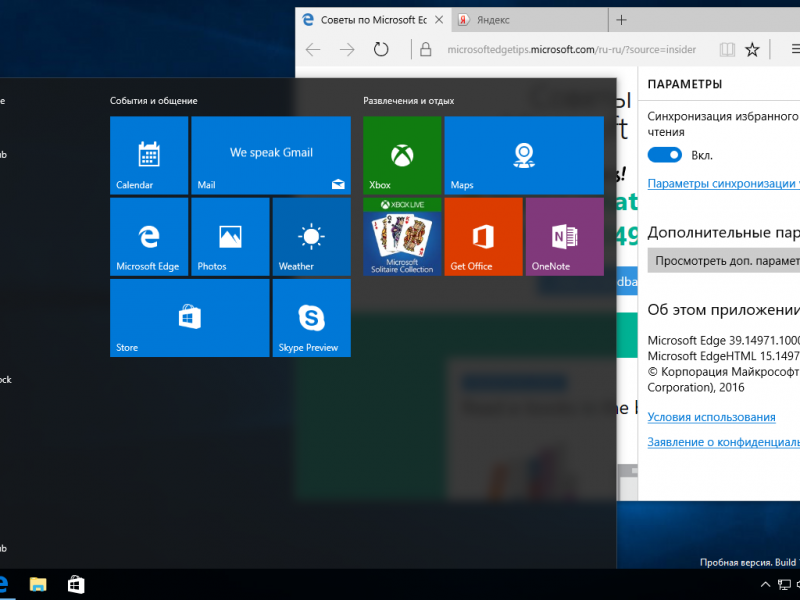Launch the Skype Preview tile
Image resolution: width=800 pixels, height=600 pixels.
click(312, 318)
